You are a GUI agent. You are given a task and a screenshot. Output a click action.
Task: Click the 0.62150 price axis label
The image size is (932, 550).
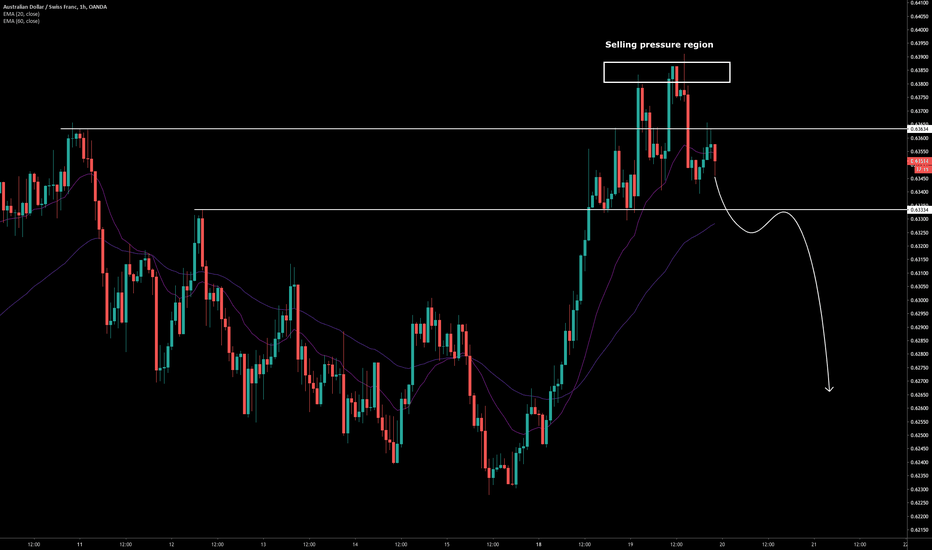(x=920, y=530)
